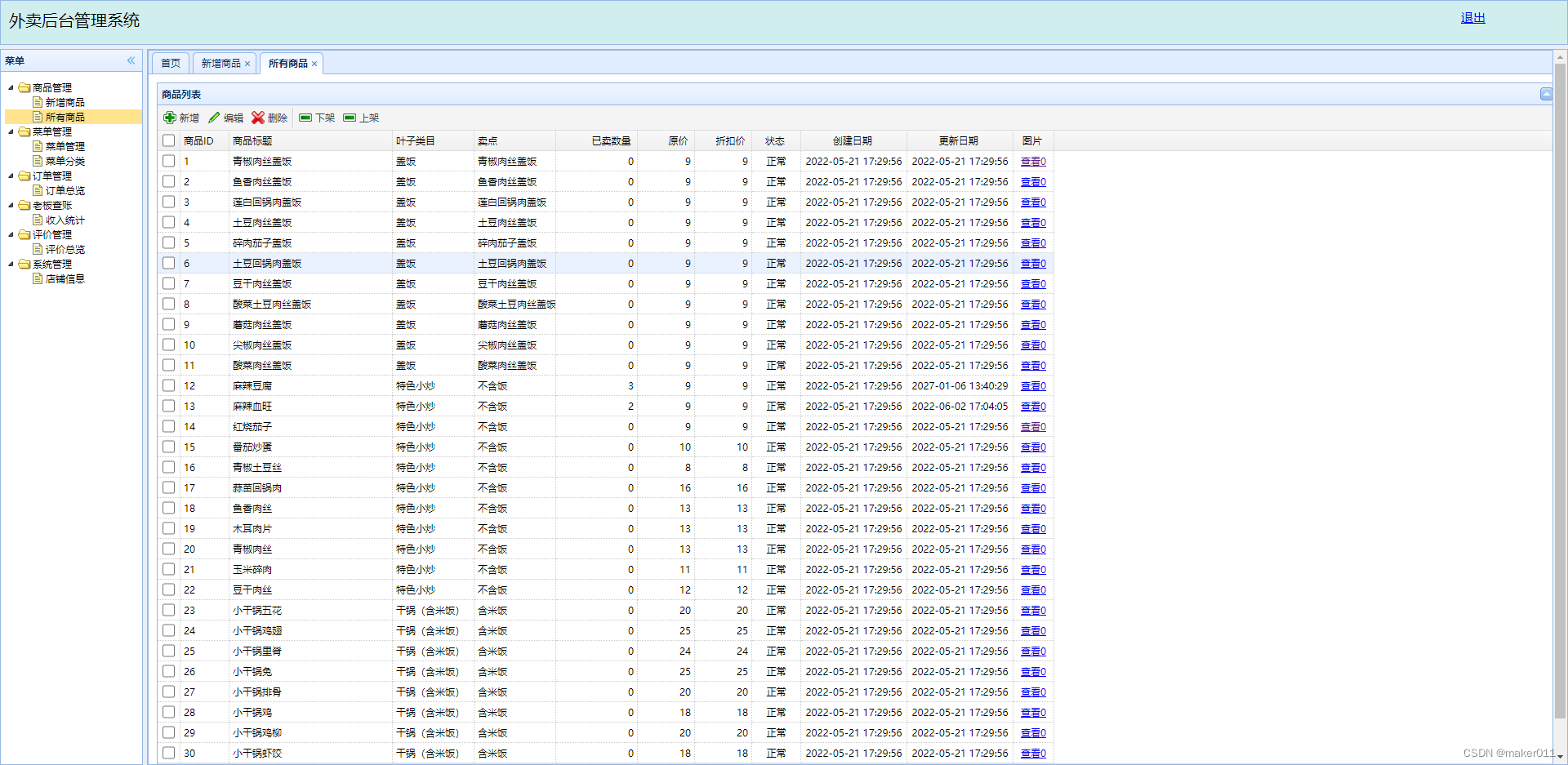Click the document icon beside 订单总览

point(38,190)
